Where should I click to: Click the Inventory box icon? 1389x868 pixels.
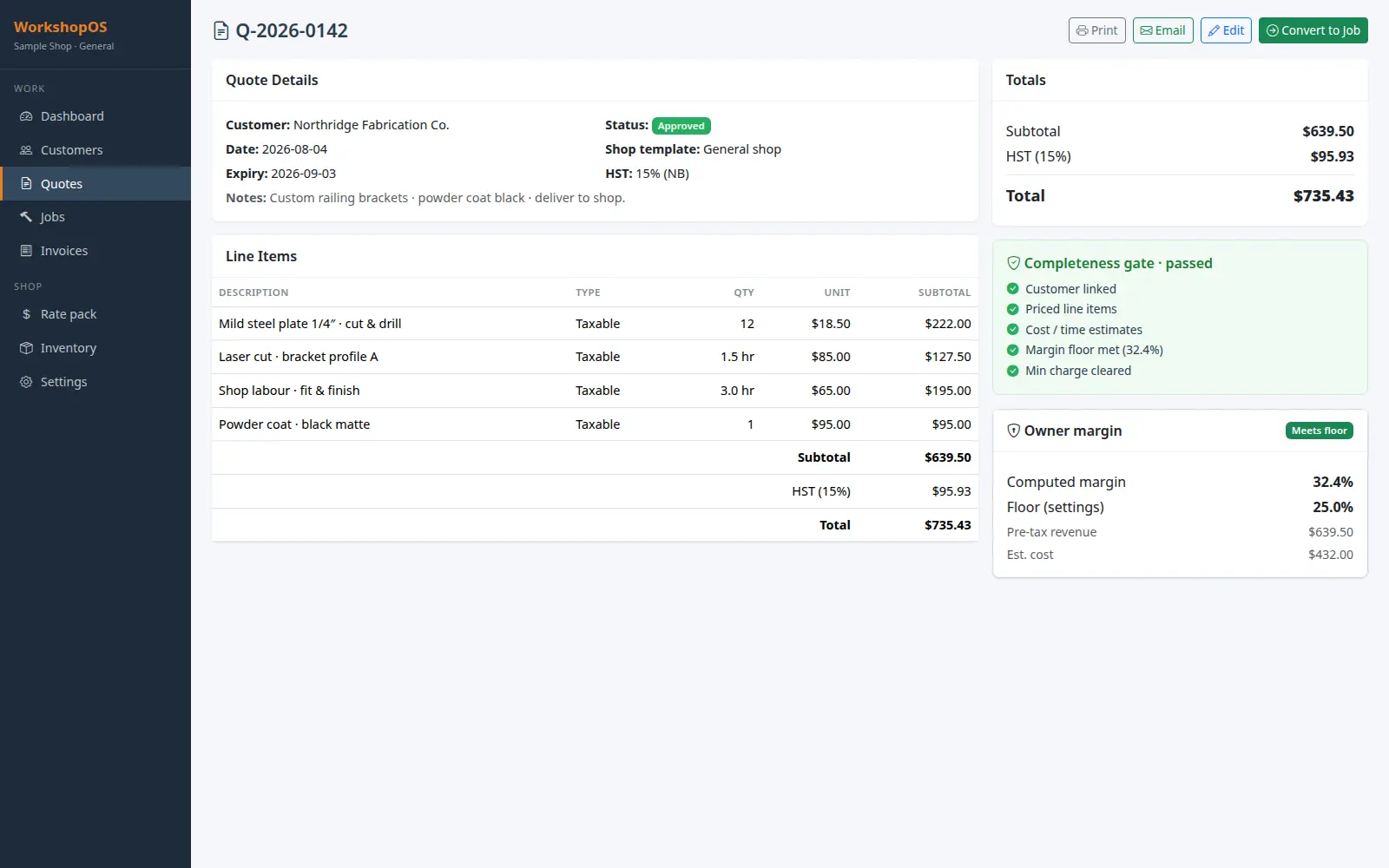click(26, 348)
